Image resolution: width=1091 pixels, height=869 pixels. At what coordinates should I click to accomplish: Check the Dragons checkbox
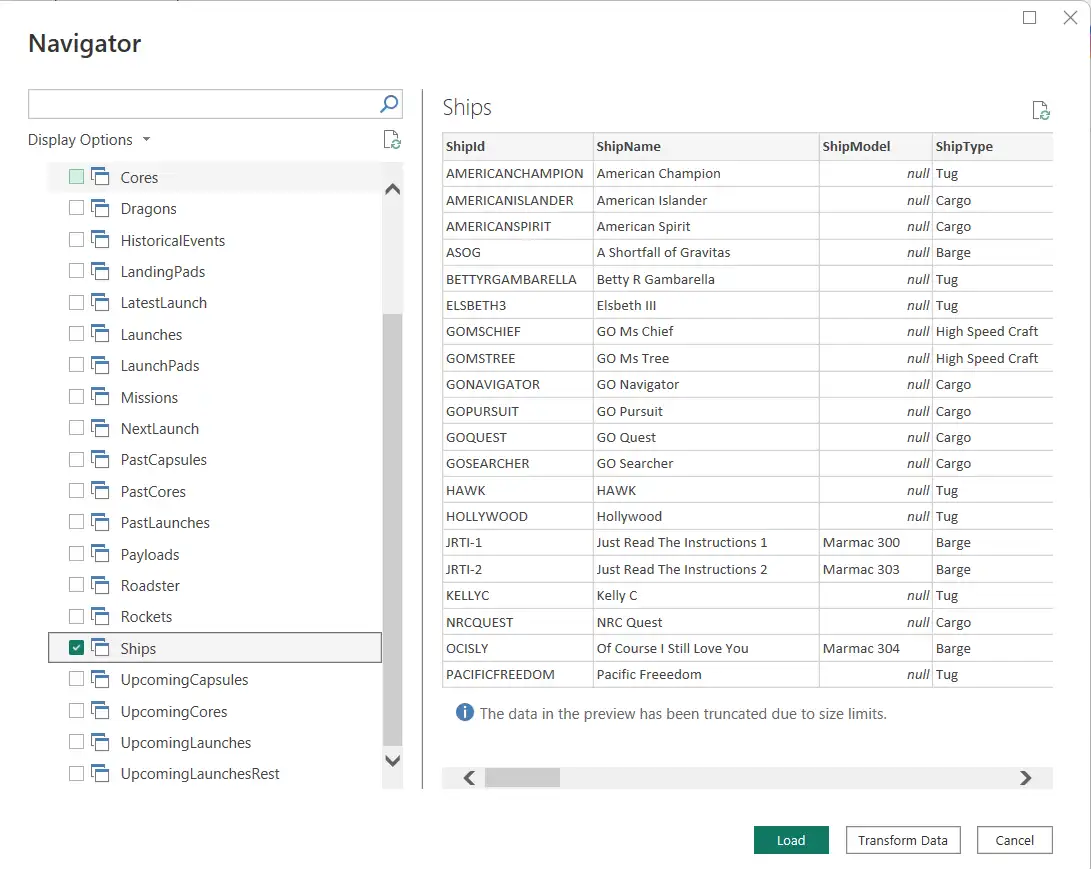pos(77,208)
